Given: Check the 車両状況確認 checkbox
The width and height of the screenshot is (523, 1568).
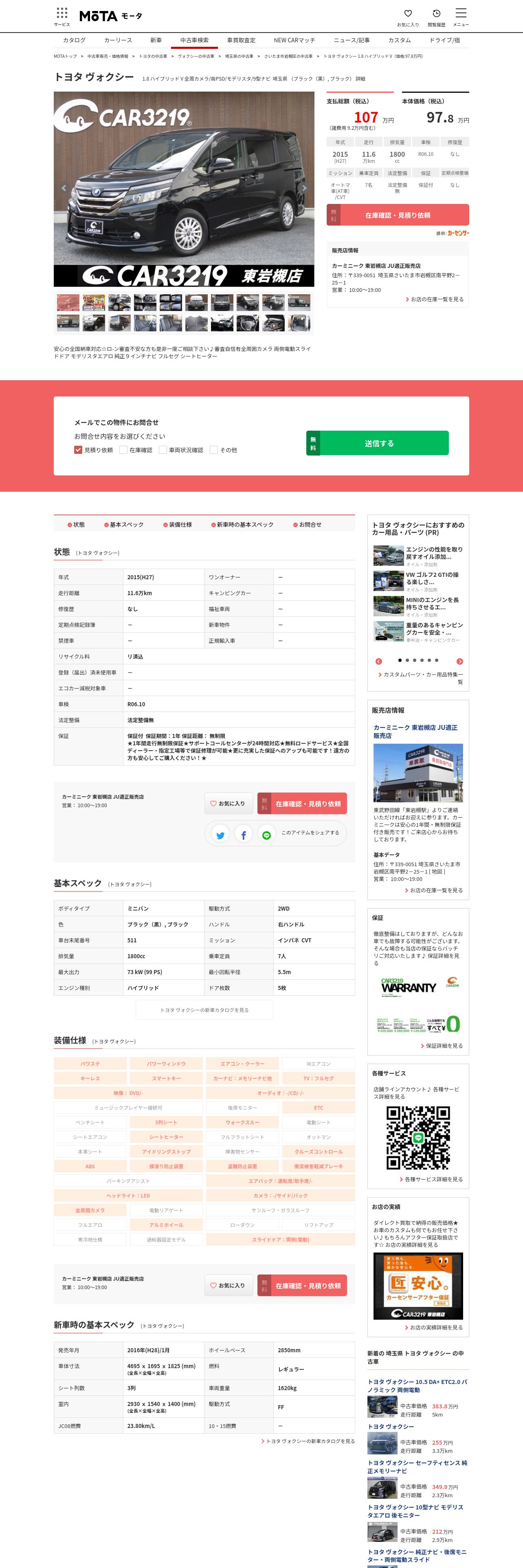Looking at the screenshot, I should pyautogui.click(x=163, y=450).
